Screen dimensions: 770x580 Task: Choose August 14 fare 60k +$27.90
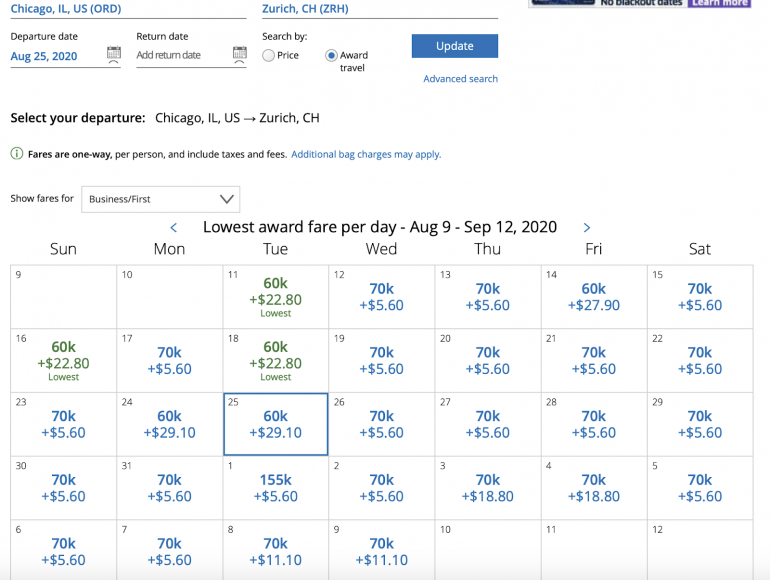coord(594,297)
